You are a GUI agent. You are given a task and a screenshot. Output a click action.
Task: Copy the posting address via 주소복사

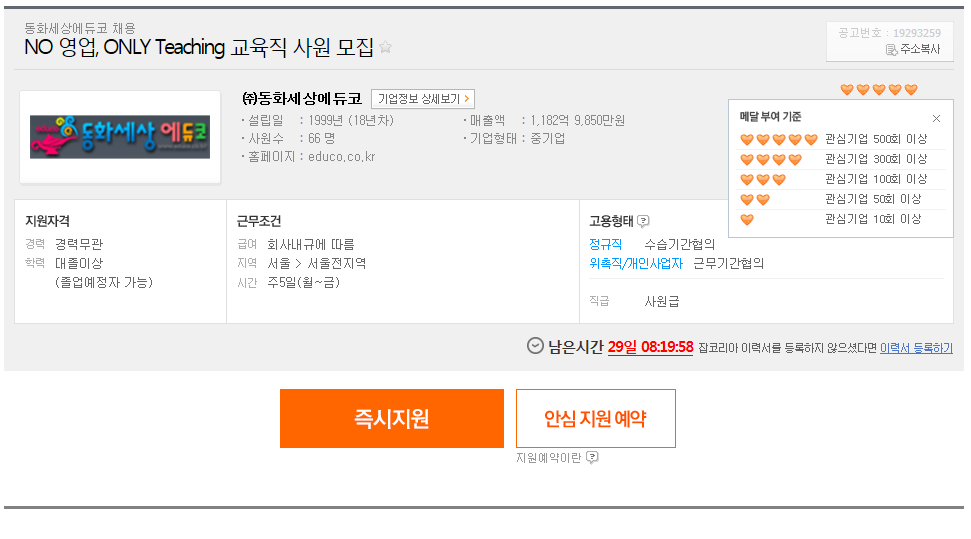coord(913,50)
